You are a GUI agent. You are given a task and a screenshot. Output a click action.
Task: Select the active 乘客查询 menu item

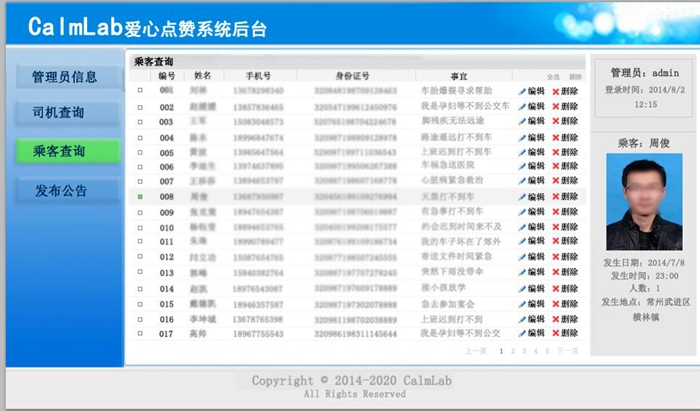[x=65, y=151]
